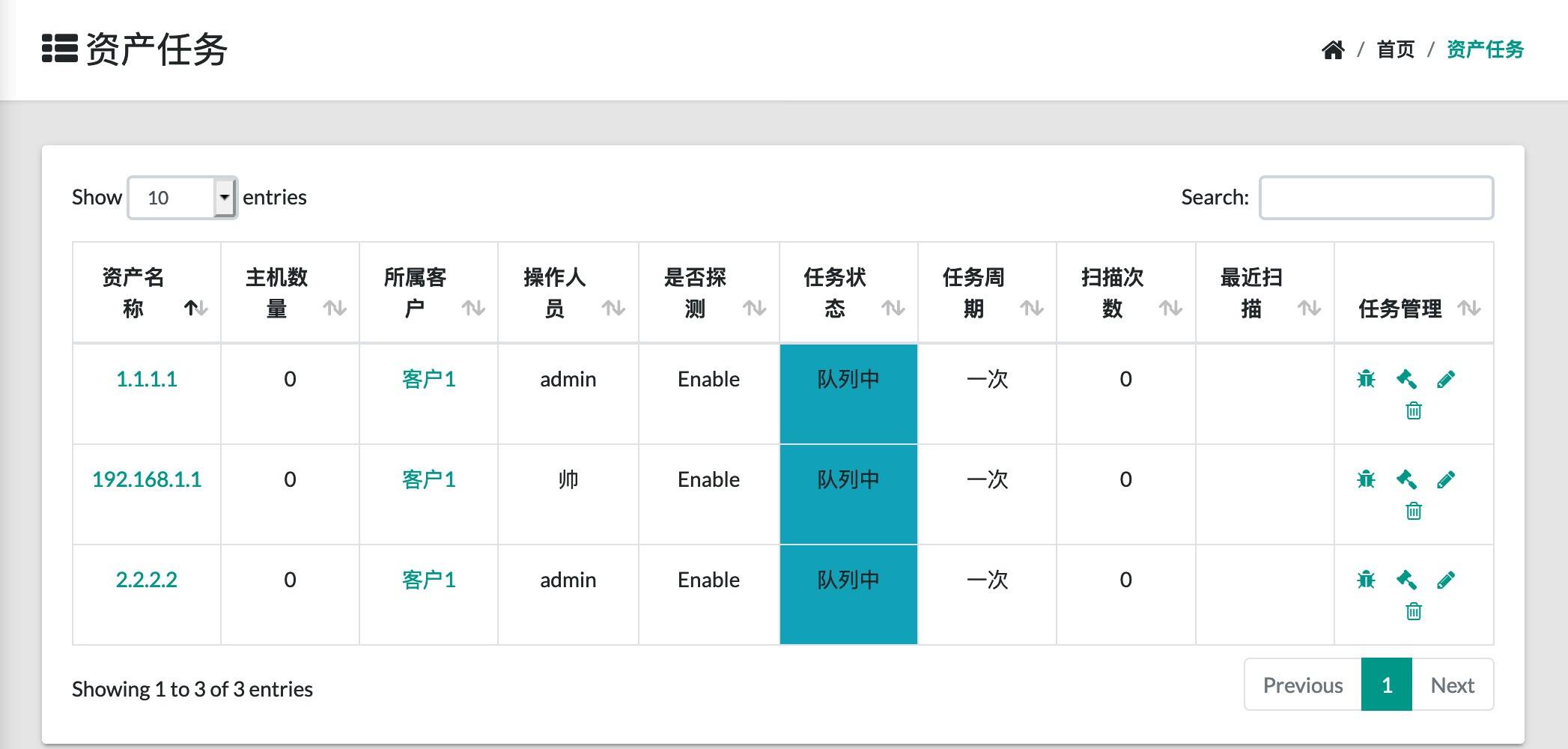Viewport: 1568px width, 749px height.
Task: Click the bug scan icon for 192.168.1.1
Action: click(1366, 479)
